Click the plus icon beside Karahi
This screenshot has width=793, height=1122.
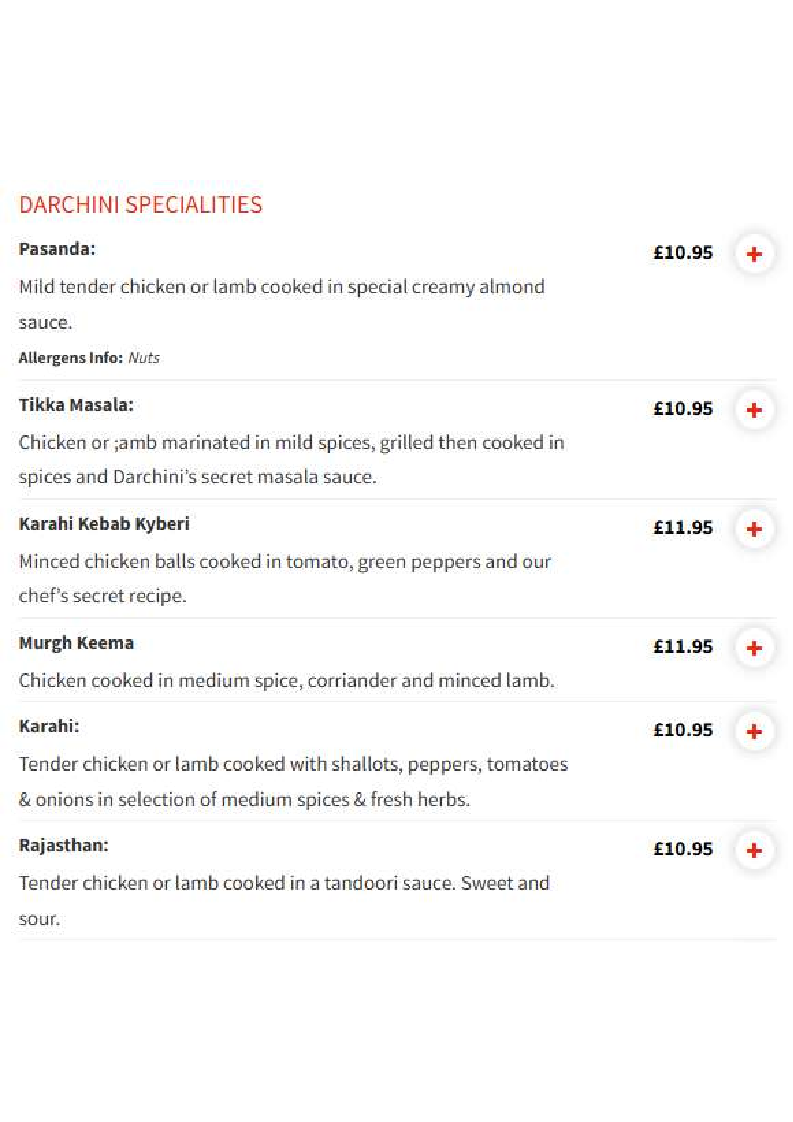tap(754, 731)
